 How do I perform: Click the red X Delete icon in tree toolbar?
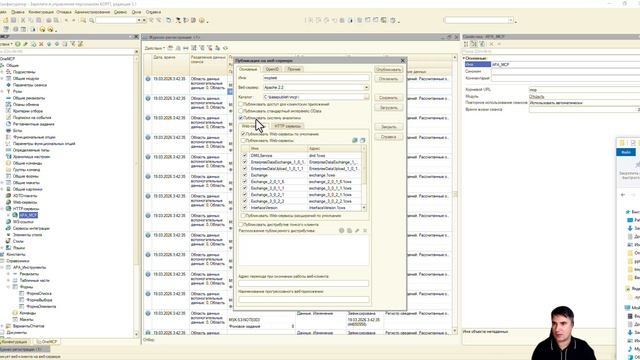[x=41, y=44]
